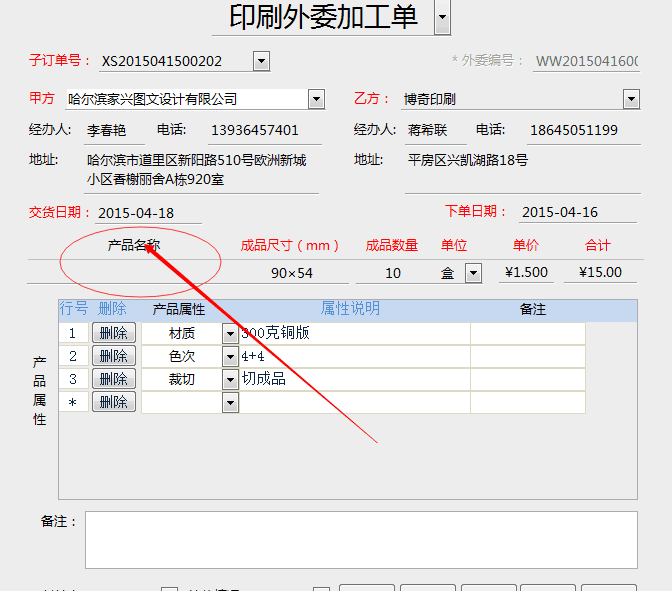Expand the 材质 attribute dropdown arrow
Image resolution: width=672 pixels, height=591 pixels.
(230, 333)
